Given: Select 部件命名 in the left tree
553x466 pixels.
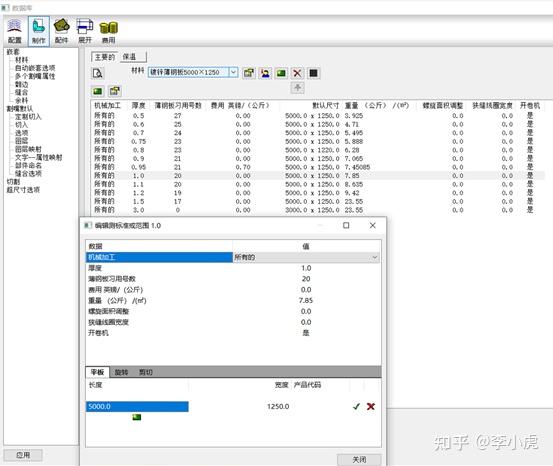Looking at the screenshot, I should [28, 165].
